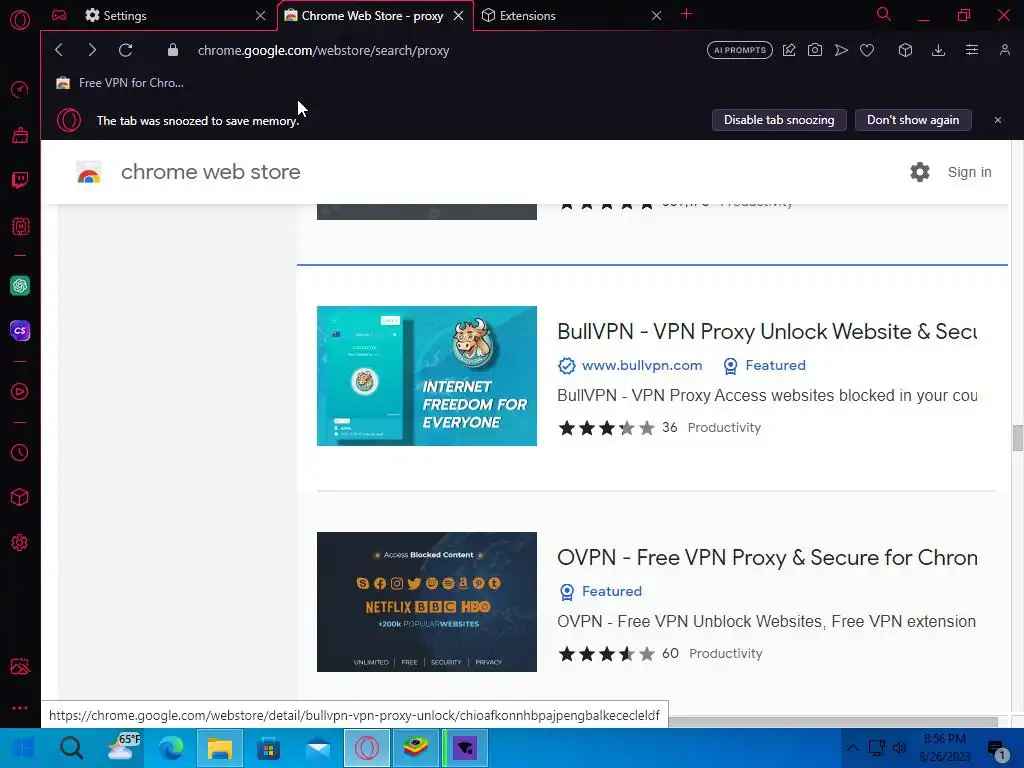
Task: Open File Explorer from the taskbar
Action: (x=220, y=748)
